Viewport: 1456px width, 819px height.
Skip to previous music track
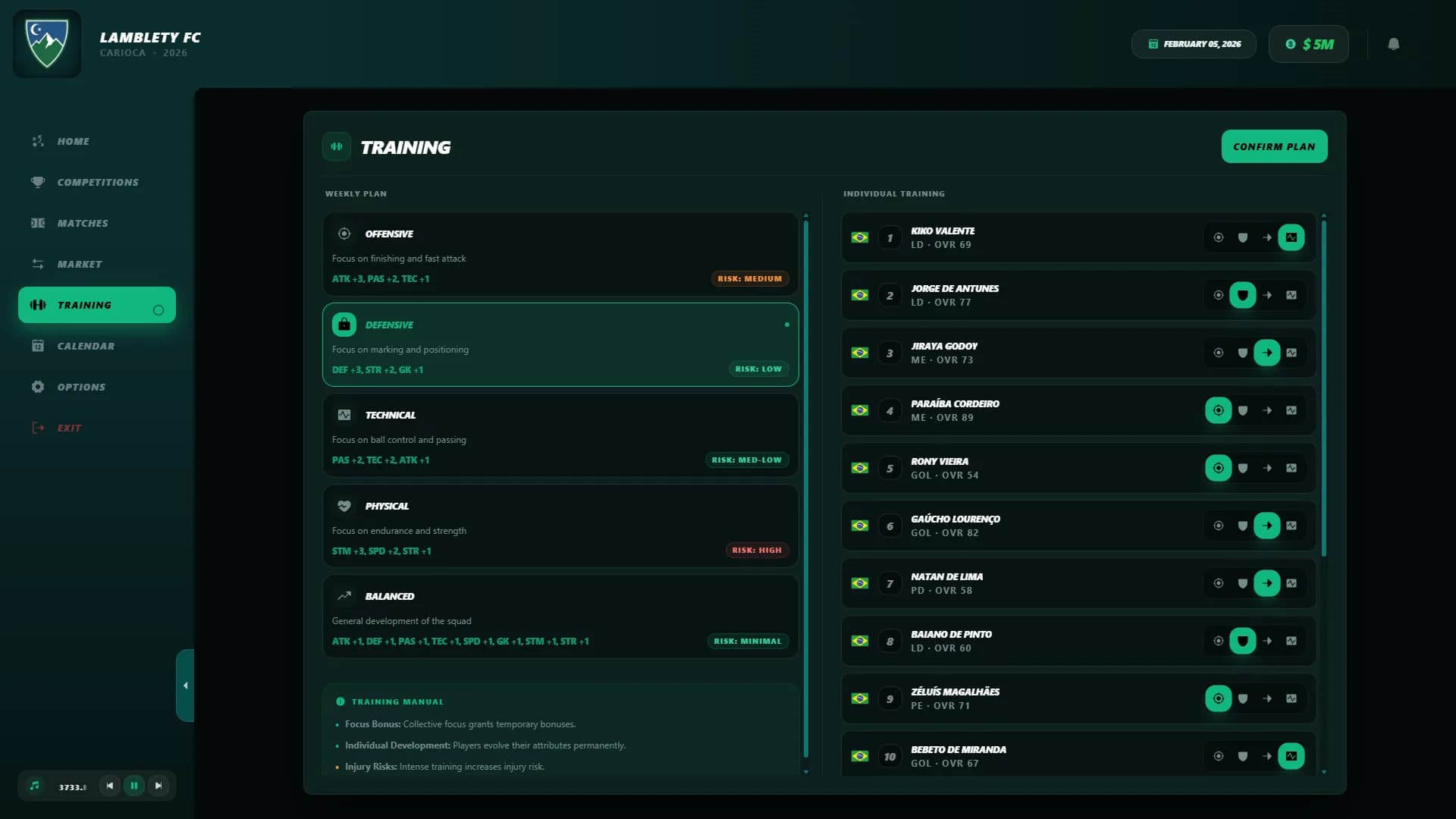[x=110, y=786]
